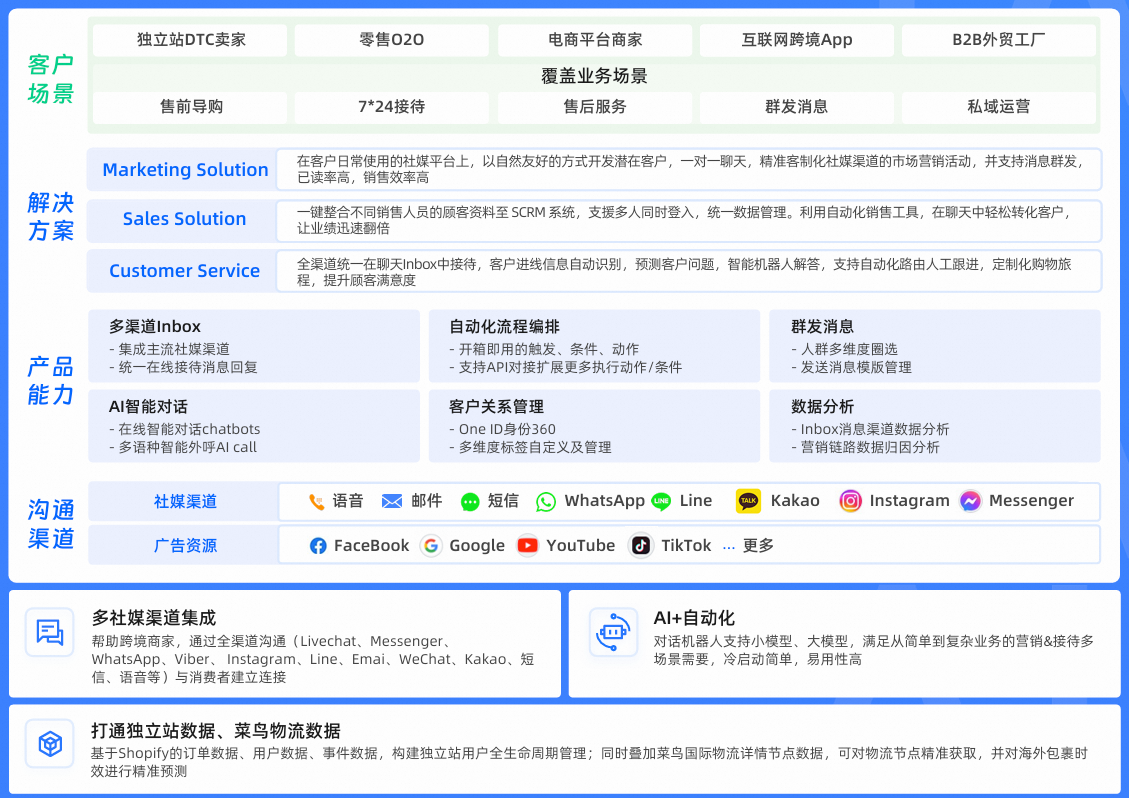Open the Instagram channel icon
This screenshot has height=798, width=1129.
pyautogui.click(x=850, y=501)
